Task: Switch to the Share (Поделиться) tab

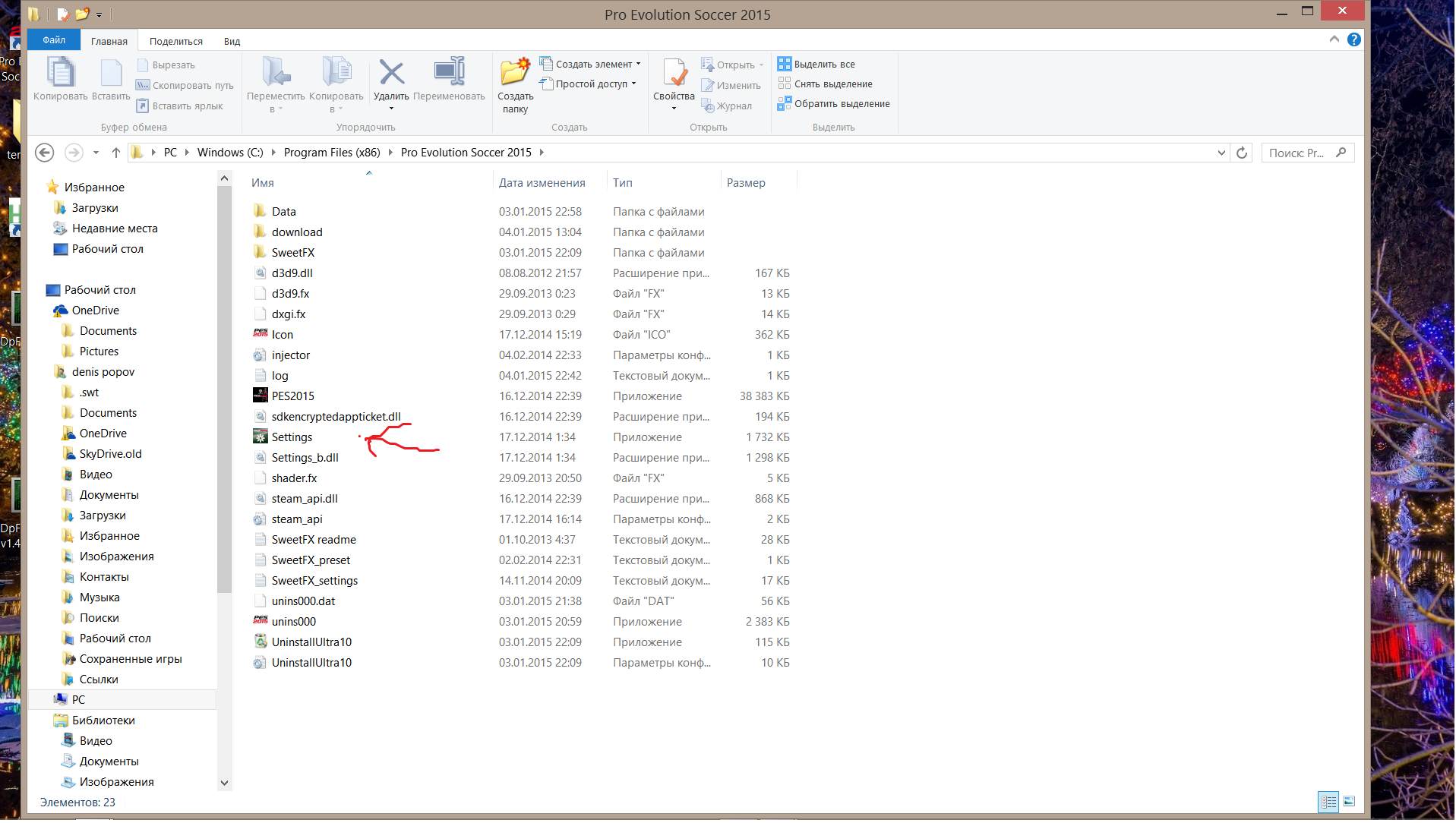Action: click(175, 42)
